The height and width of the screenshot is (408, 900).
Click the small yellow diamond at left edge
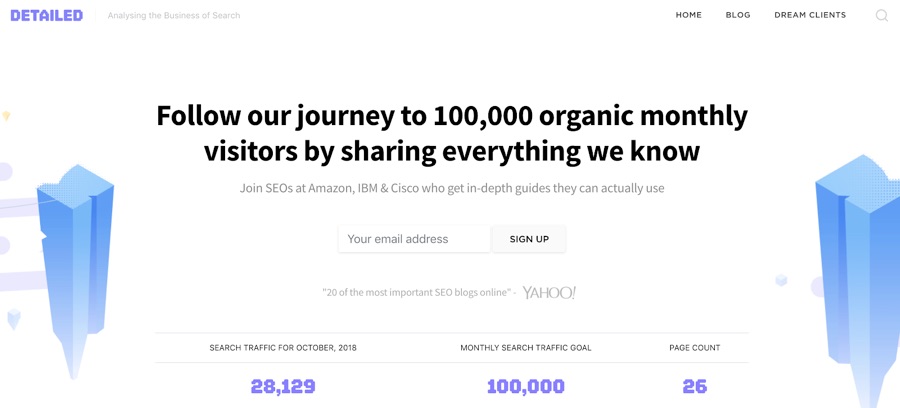(6, 115)
